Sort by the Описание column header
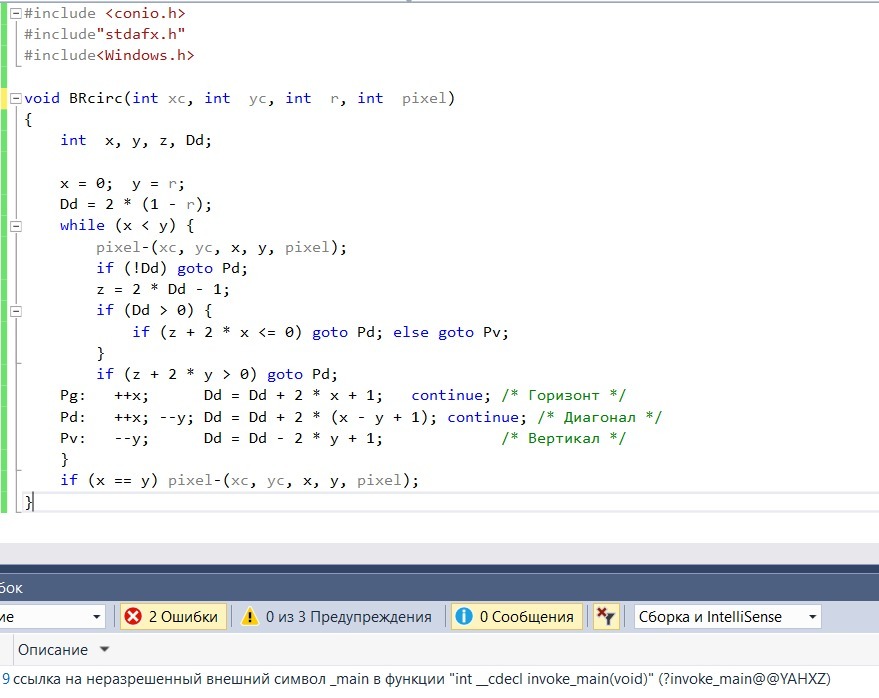Image resolution: width=879 pixels, height=698 pixels. (x=53, y=650)
